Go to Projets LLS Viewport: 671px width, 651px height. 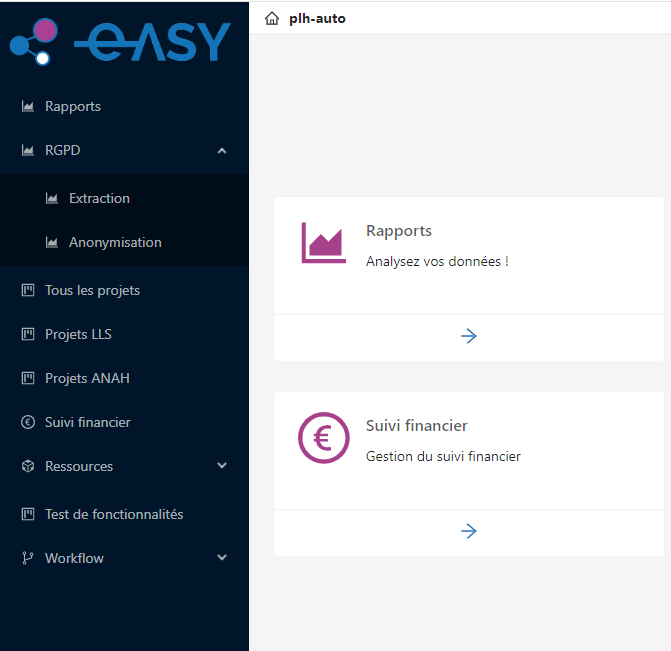[x=78, y=334]
